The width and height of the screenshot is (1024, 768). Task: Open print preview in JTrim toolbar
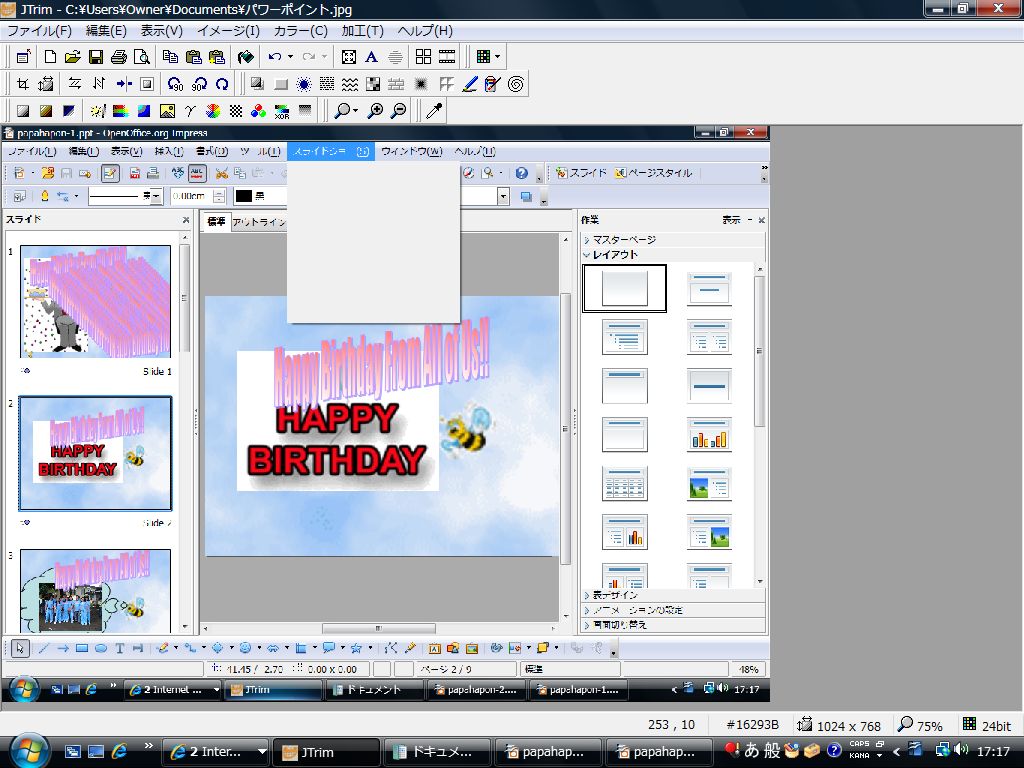141,57
